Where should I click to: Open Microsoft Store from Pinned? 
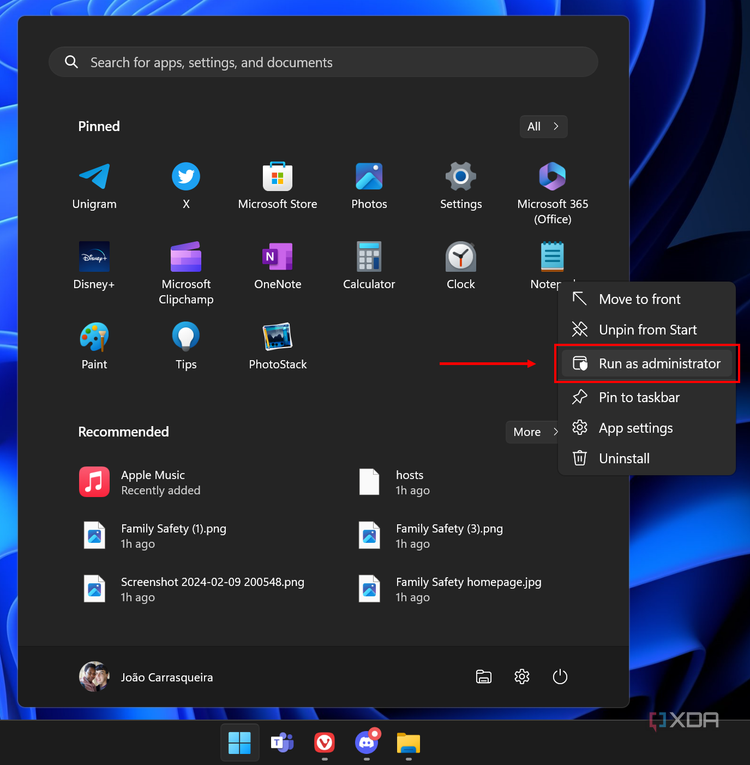click(278, 185)
